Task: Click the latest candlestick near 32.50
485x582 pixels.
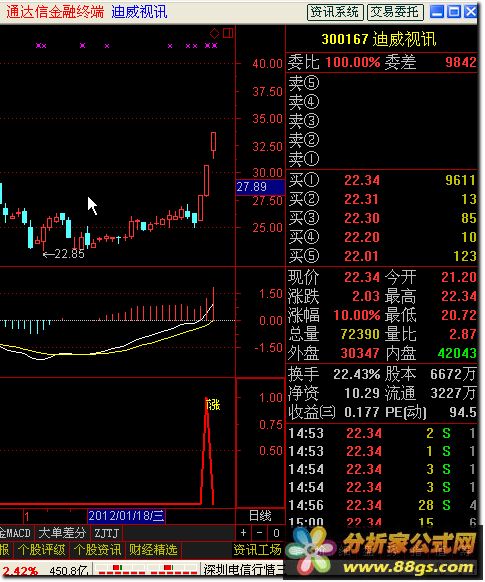Action: (x=213, y=145)
